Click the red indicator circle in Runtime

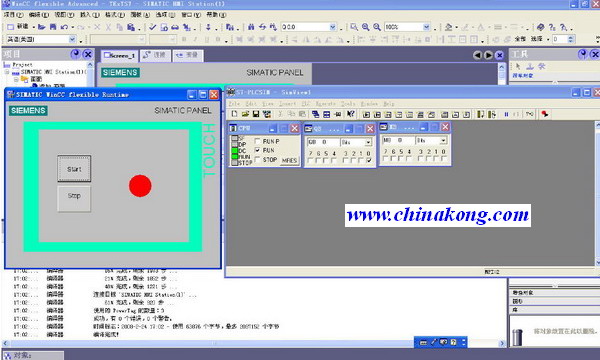tap(140, 186)
